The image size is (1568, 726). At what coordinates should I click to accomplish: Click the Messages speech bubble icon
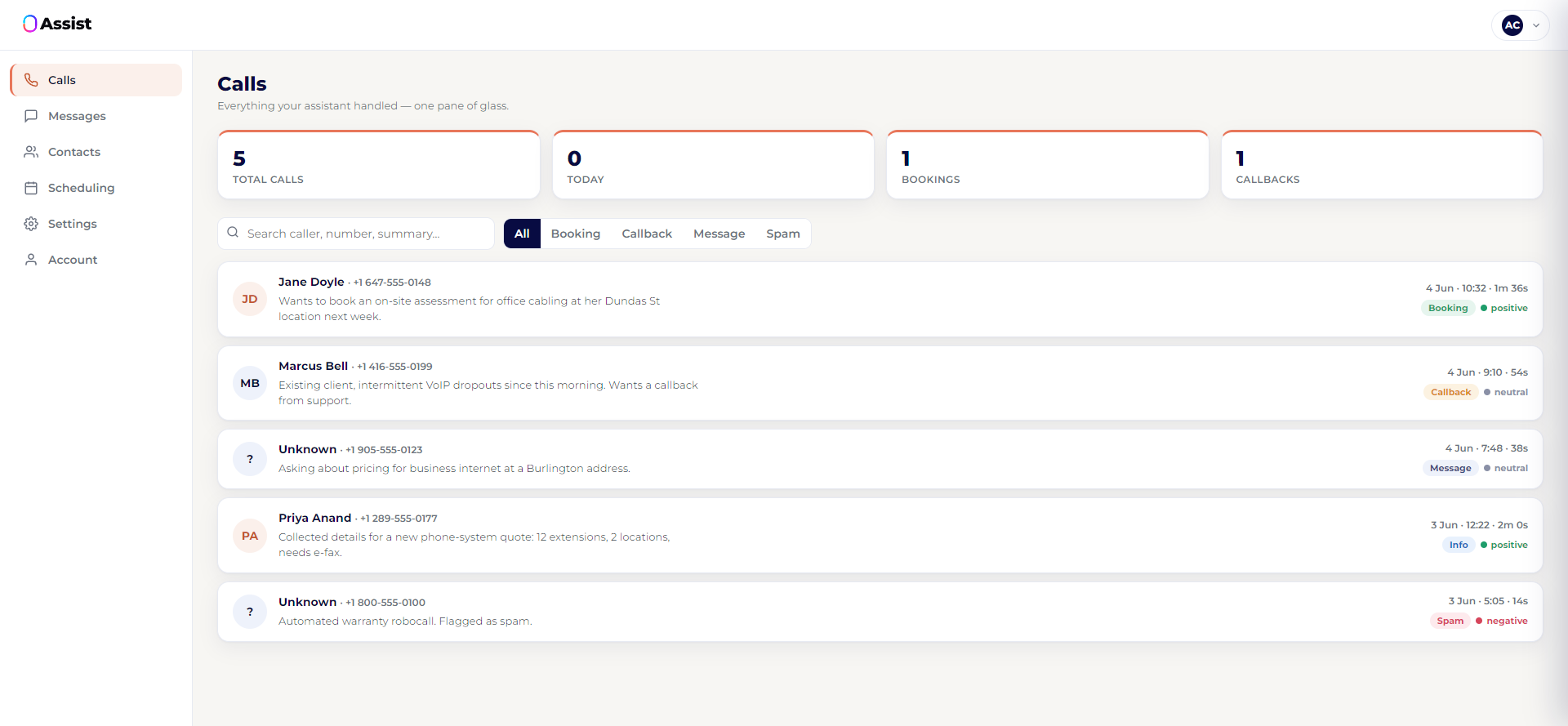click(x=31, y=116)
